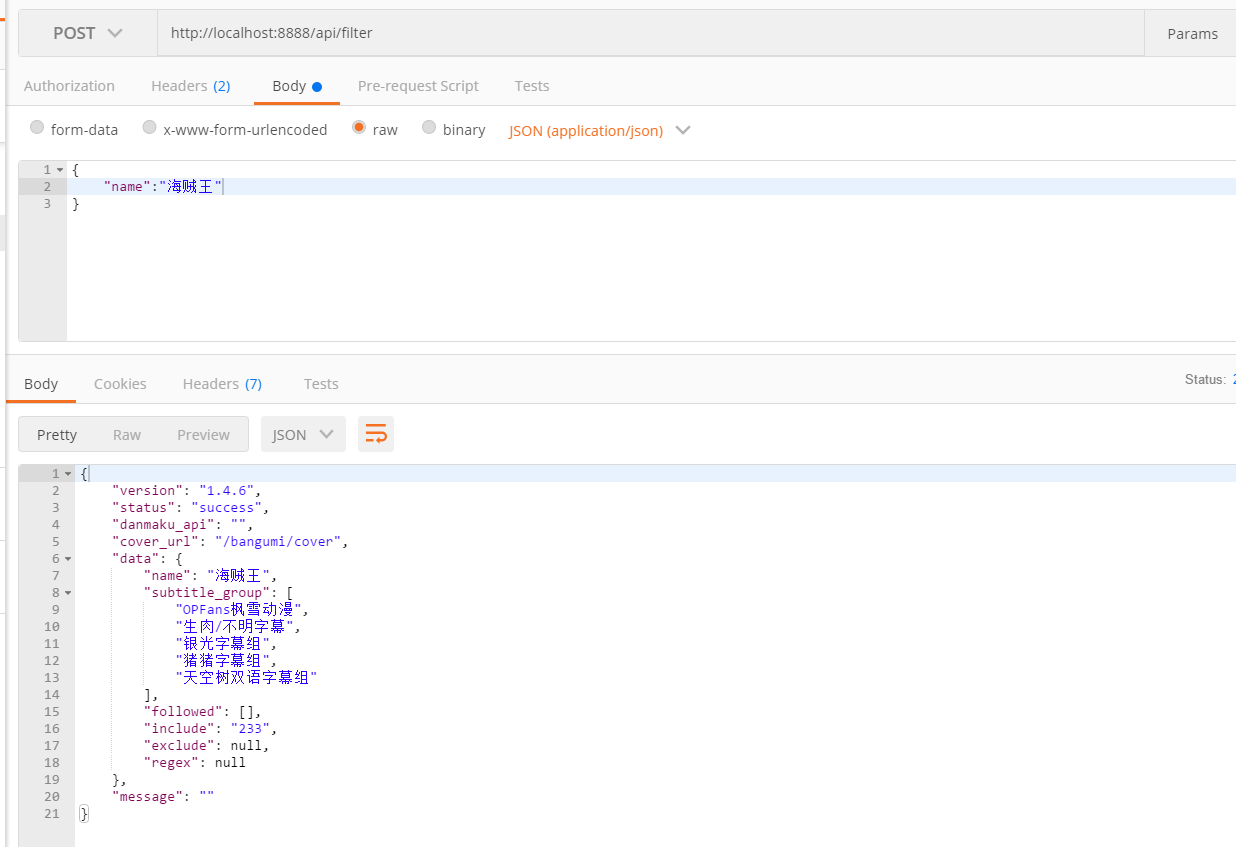The height and width of the screenshot is (847, 1236).
Task: Switch to the request Headers (2) tab
Action: (x=191, y=86)
